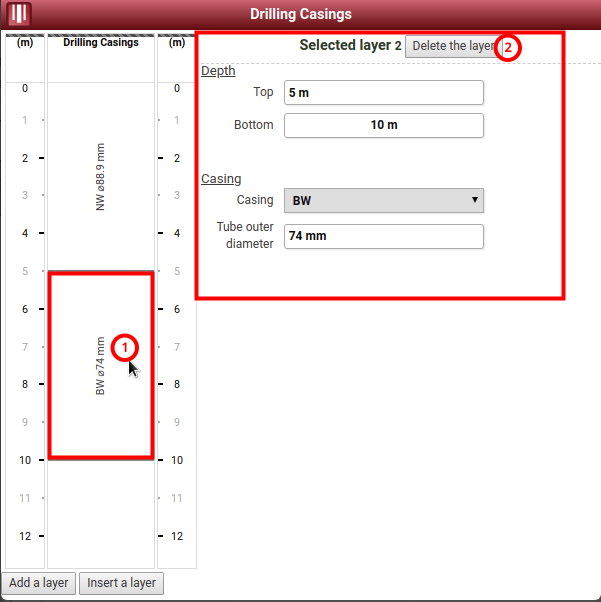
Task: Click the Depth section heading
Action: click(218, 71)
